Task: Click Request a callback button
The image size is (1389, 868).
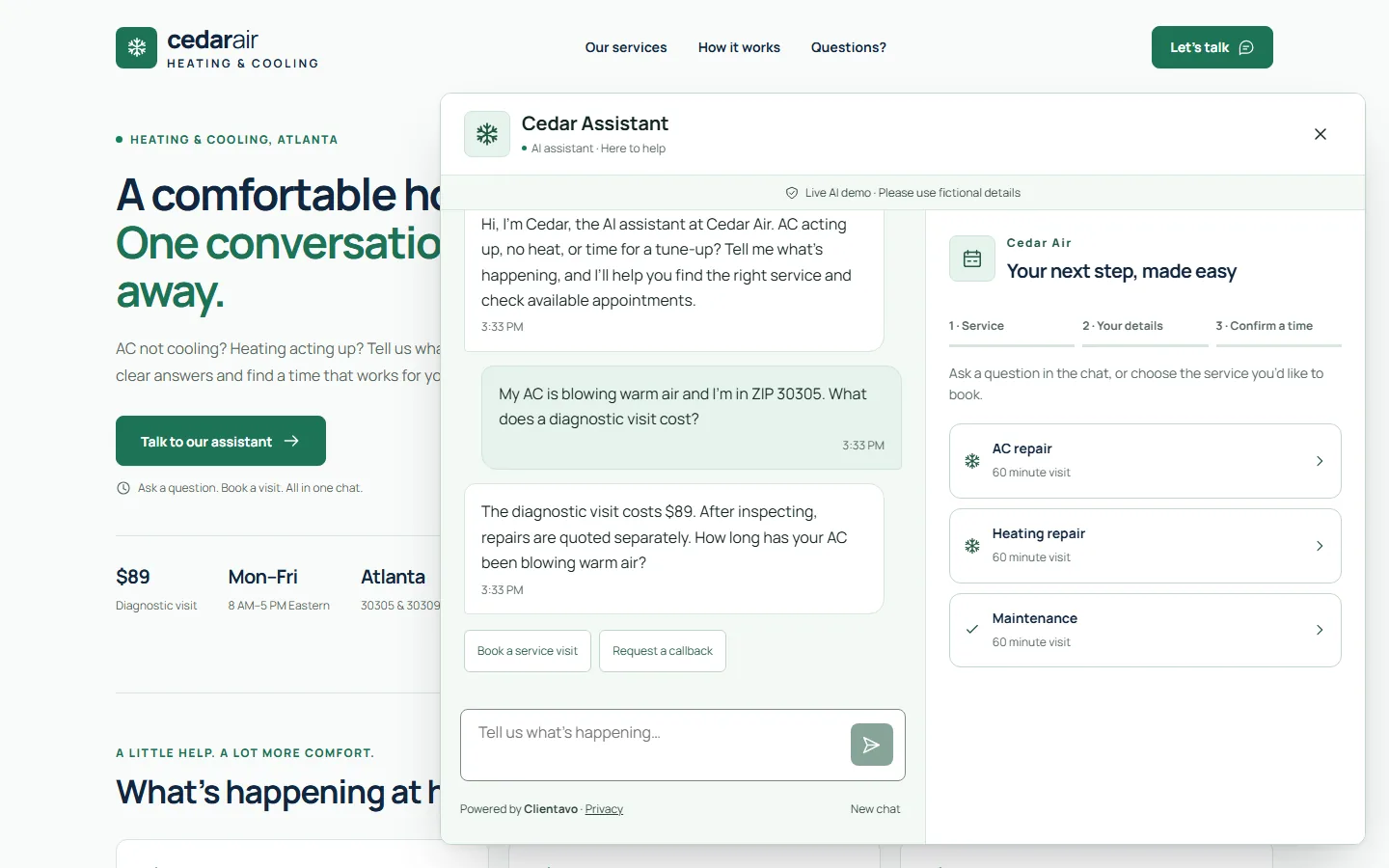Action: tap(663, 651)
